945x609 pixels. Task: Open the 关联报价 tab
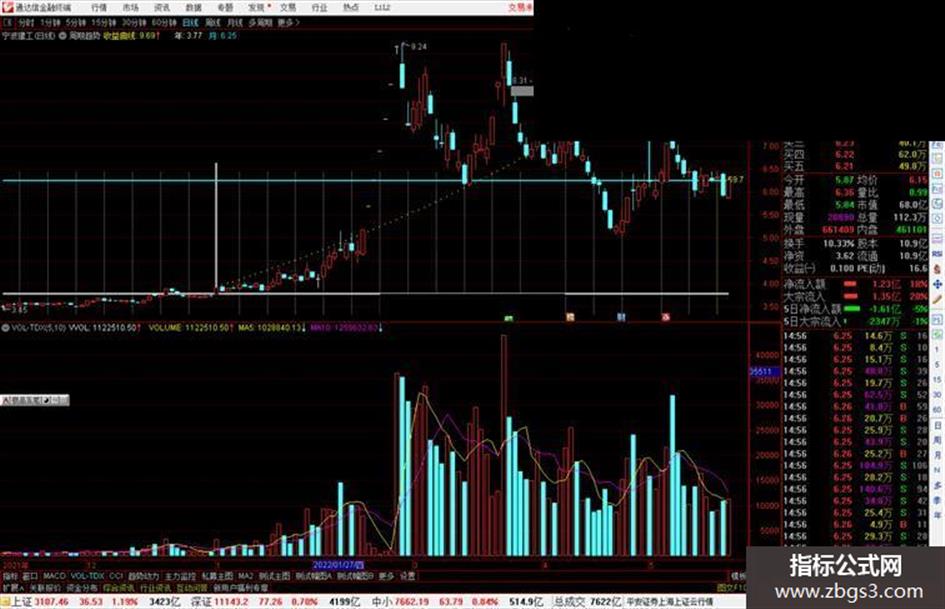click(x=45, y=588)
